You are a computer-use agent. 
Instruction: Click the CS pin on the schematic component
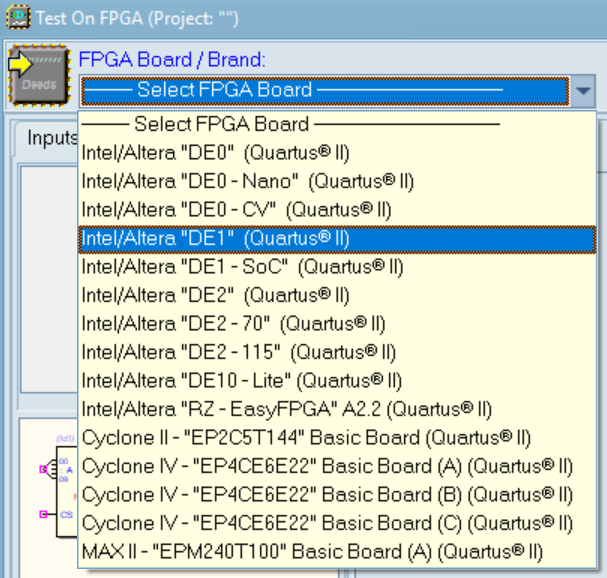pos(43,514)
